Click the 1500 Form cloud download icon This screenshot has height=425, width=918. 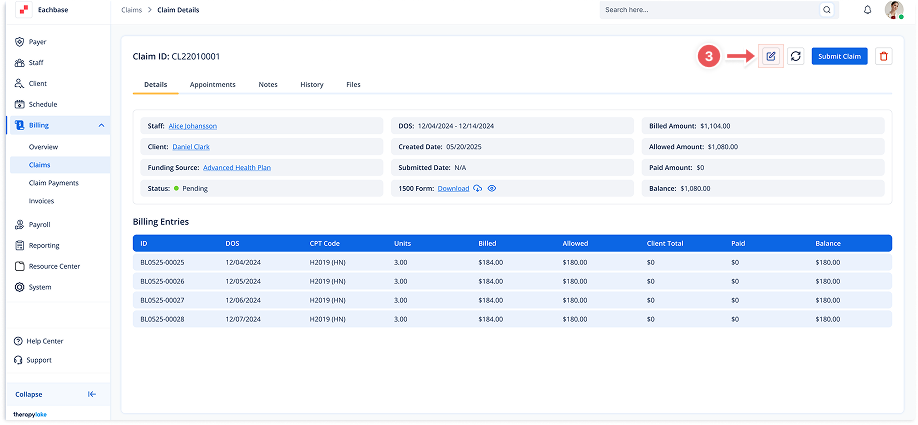(478, 188)
